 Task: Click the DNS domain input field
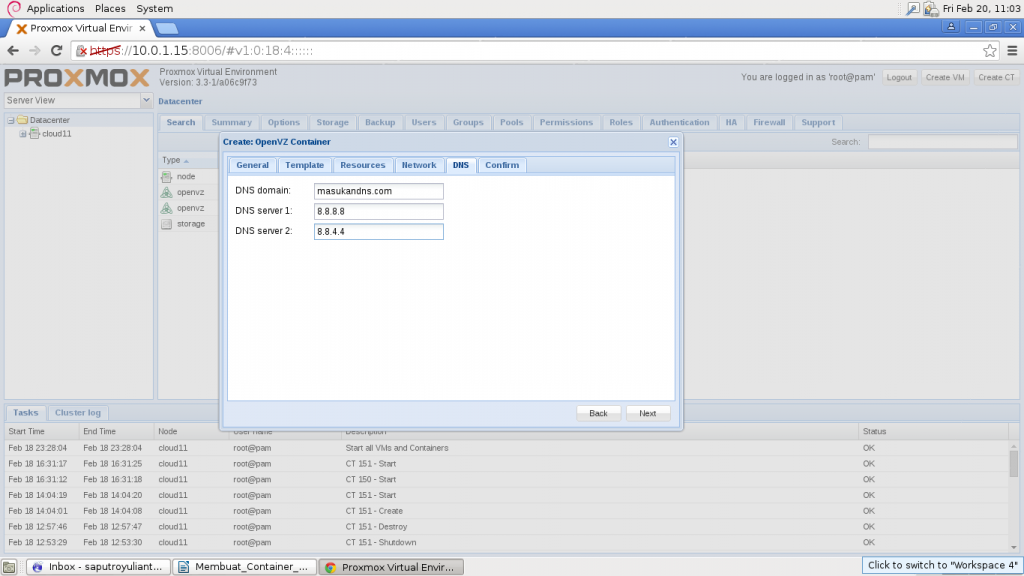pos(379,191)
